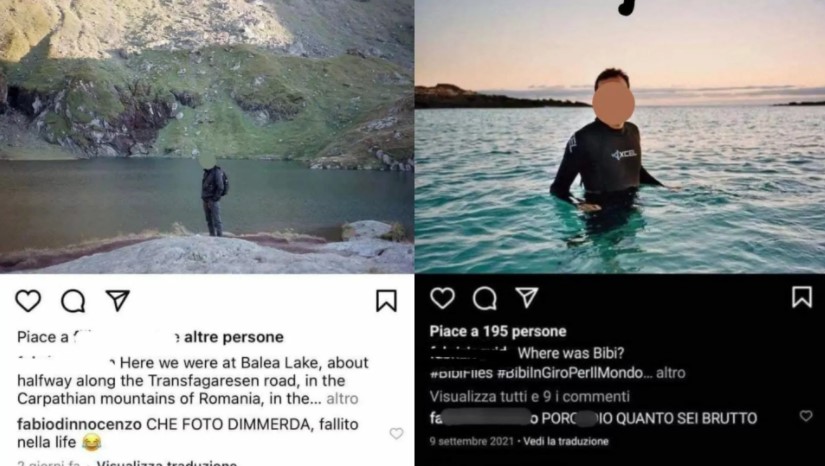Viewport: 825px width, 466px height.
Task: Open comment bubble on the sea post
Action: [485, 298]
